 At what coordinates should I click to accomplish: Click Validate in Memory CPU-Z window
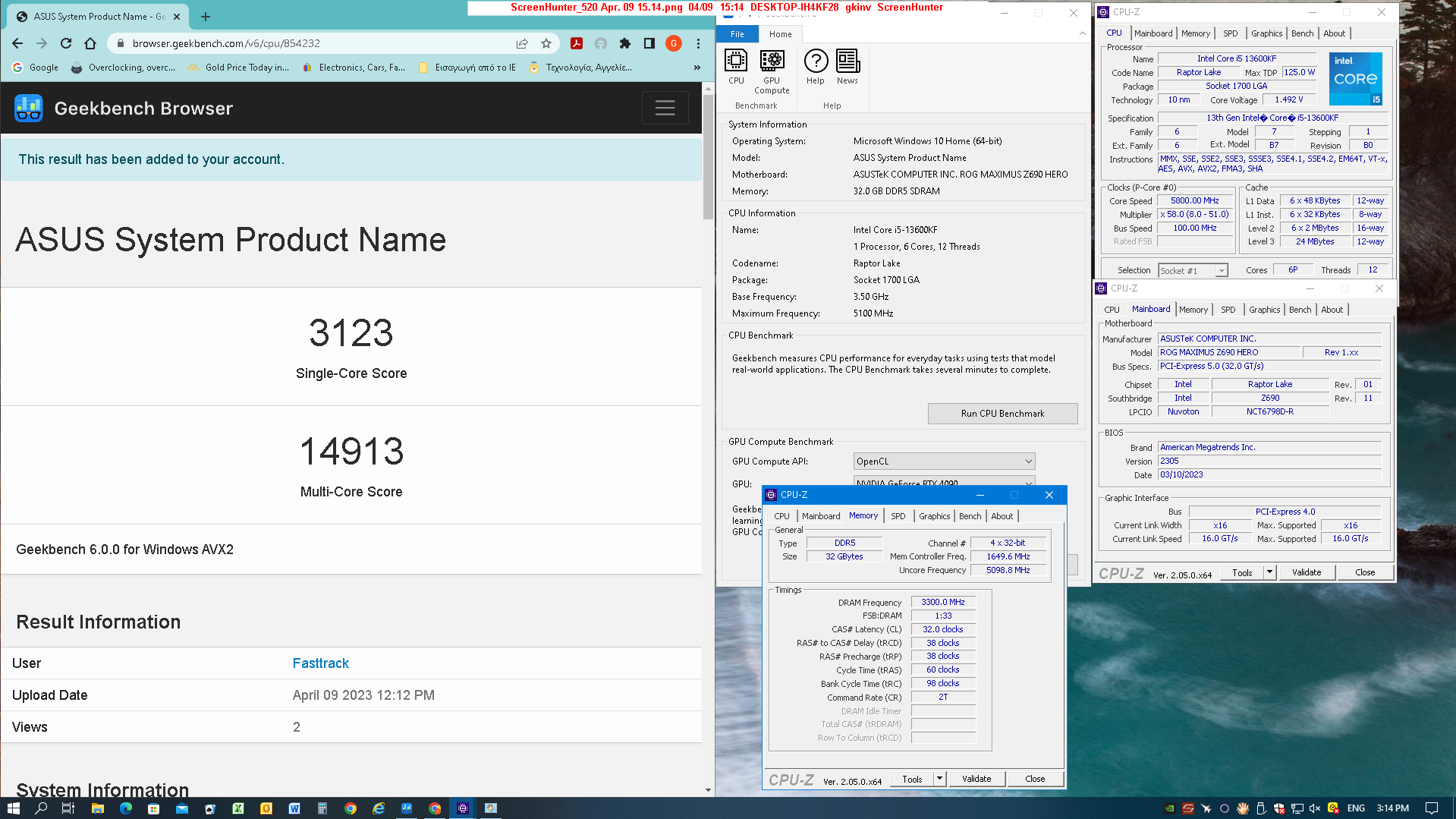tap(976, 779)
